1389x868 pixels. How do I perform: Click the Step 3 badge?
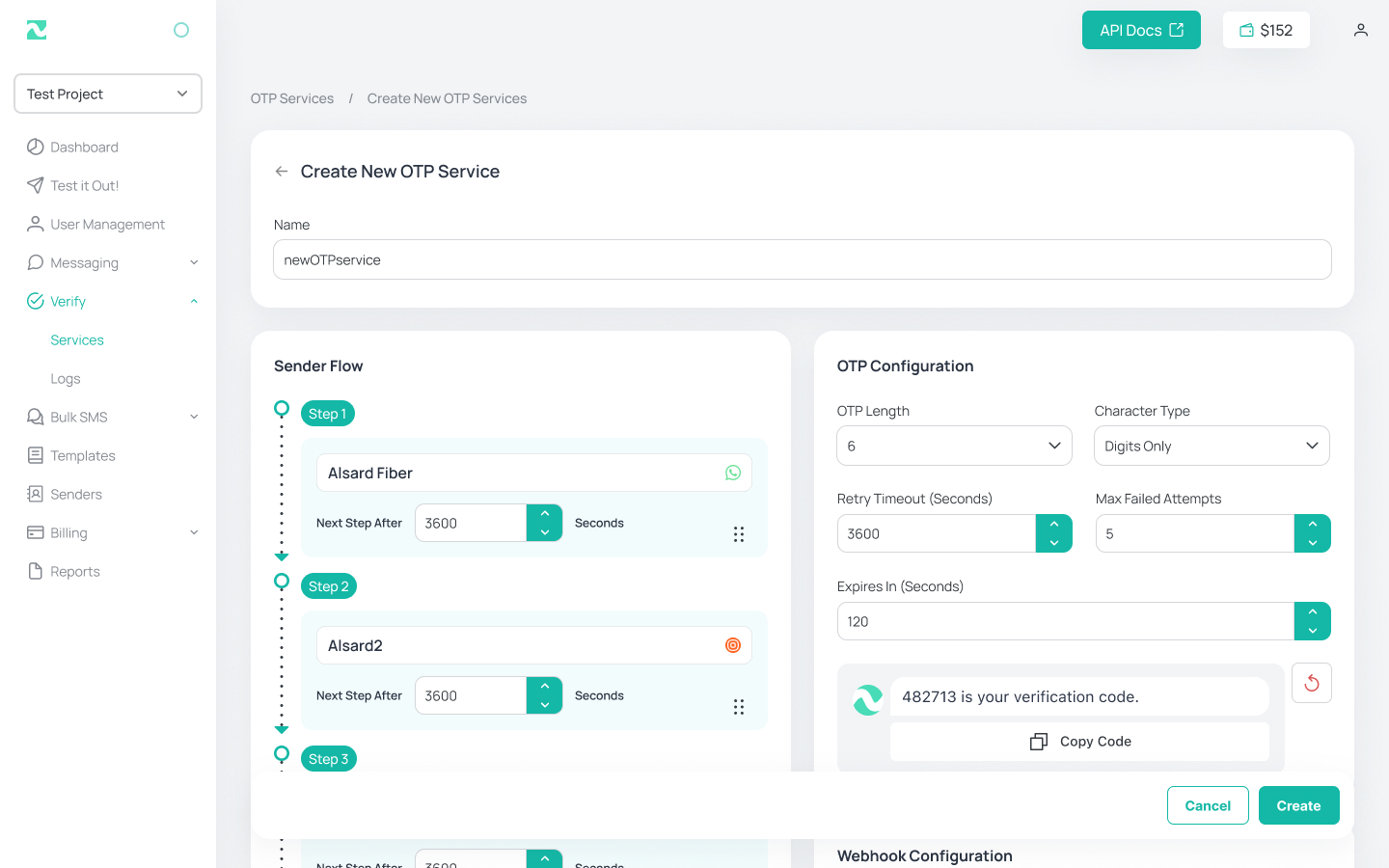pos(329,759)
